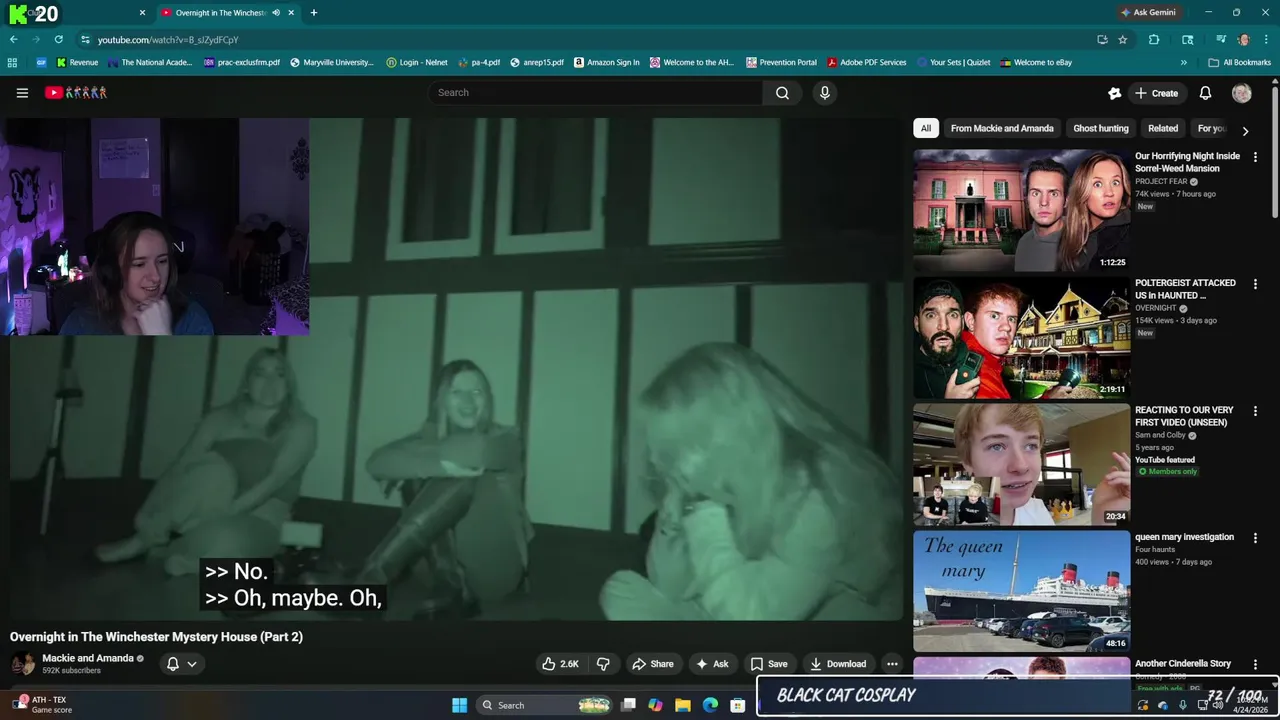
Task: Open the three-dot more actions menu under the video
Action: click(x=892, y=664)
